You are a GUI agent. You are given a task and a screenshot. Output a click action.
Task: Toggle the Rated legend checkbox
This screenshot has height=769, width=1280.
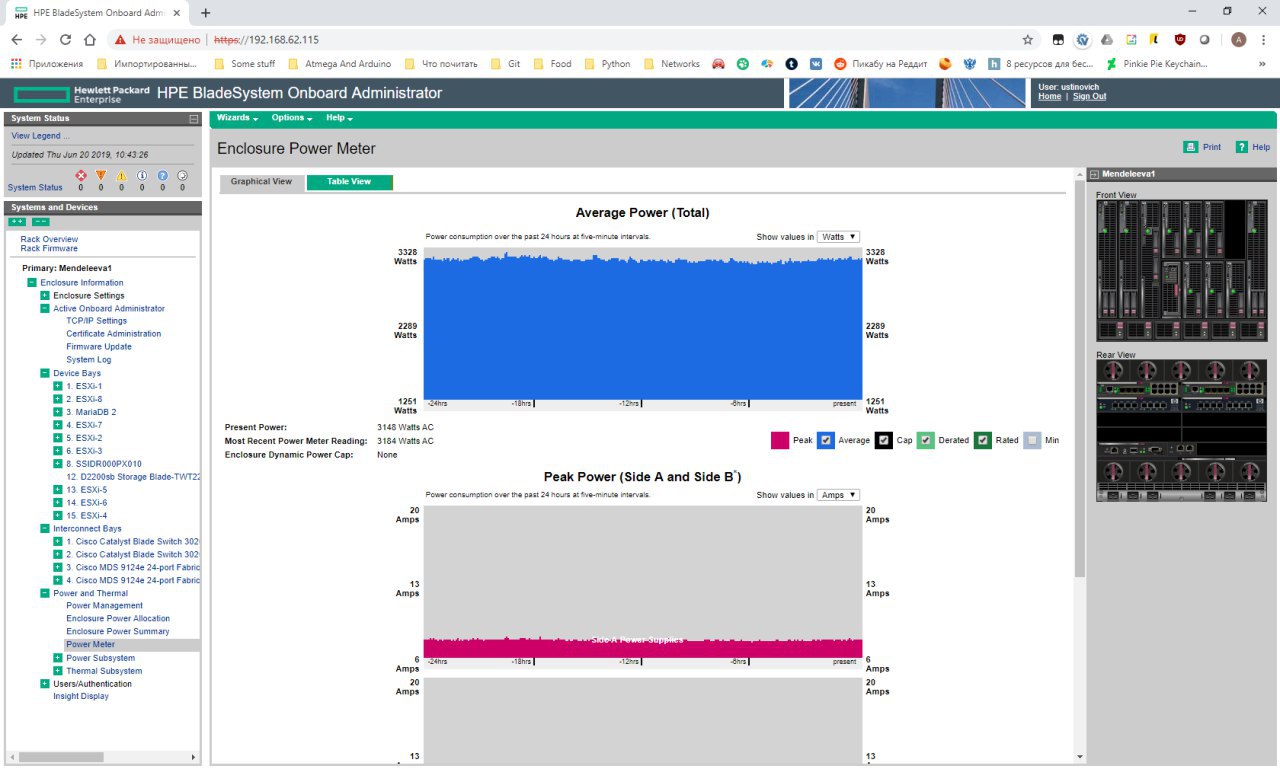983,440
